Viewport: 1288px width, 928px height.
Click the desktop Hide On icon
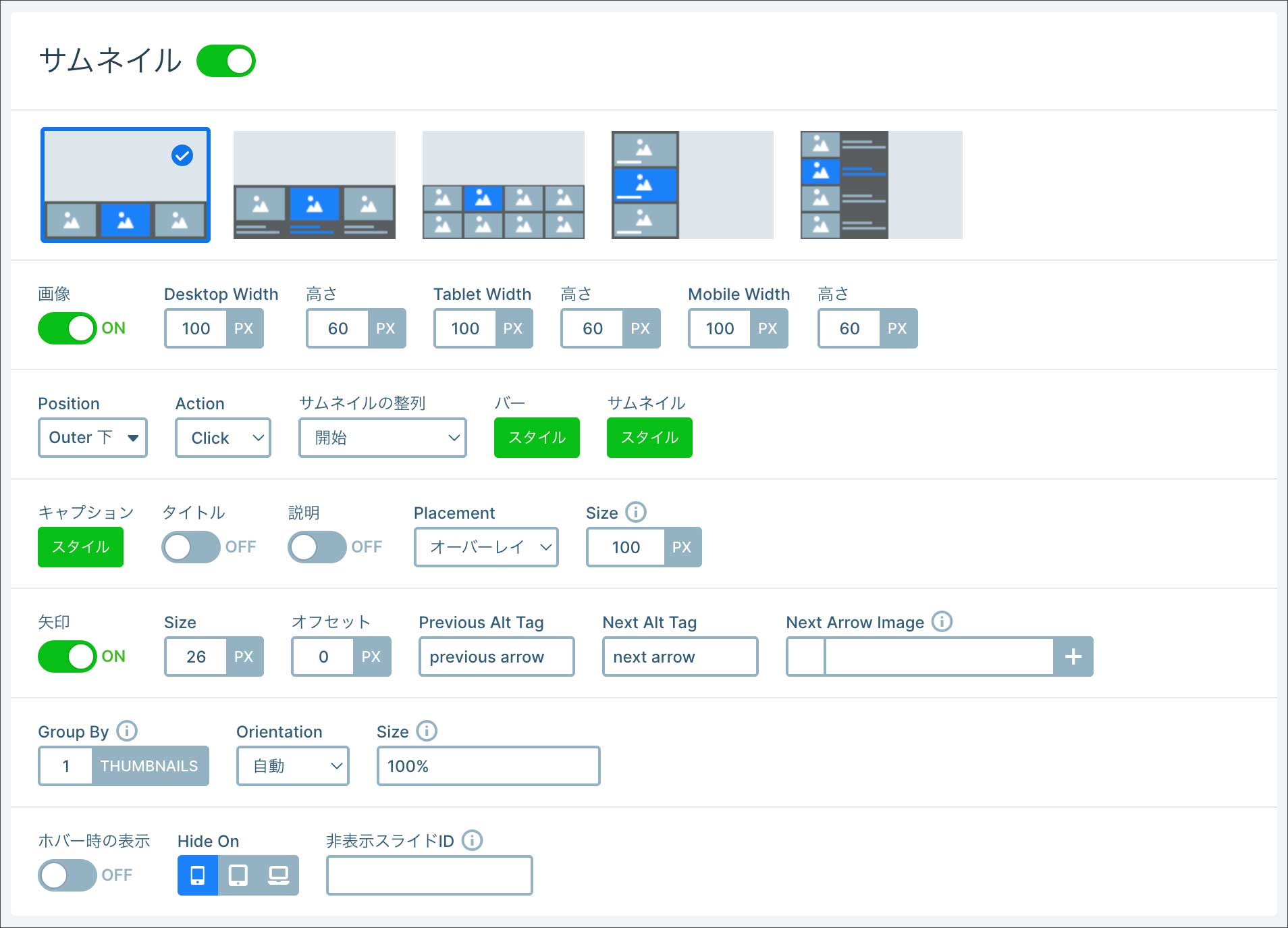tap(278, 875)
